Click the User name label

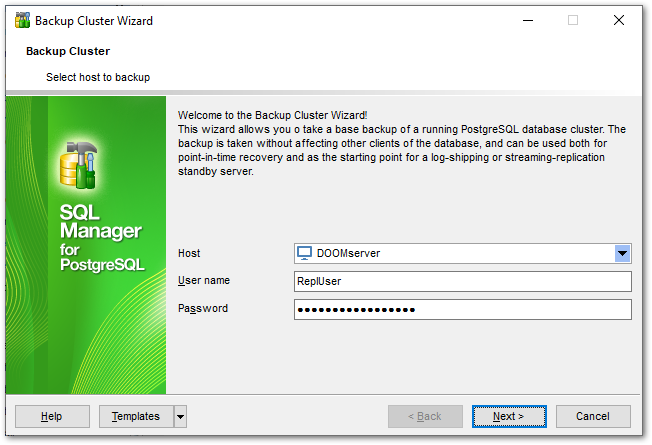pos(205,281)
